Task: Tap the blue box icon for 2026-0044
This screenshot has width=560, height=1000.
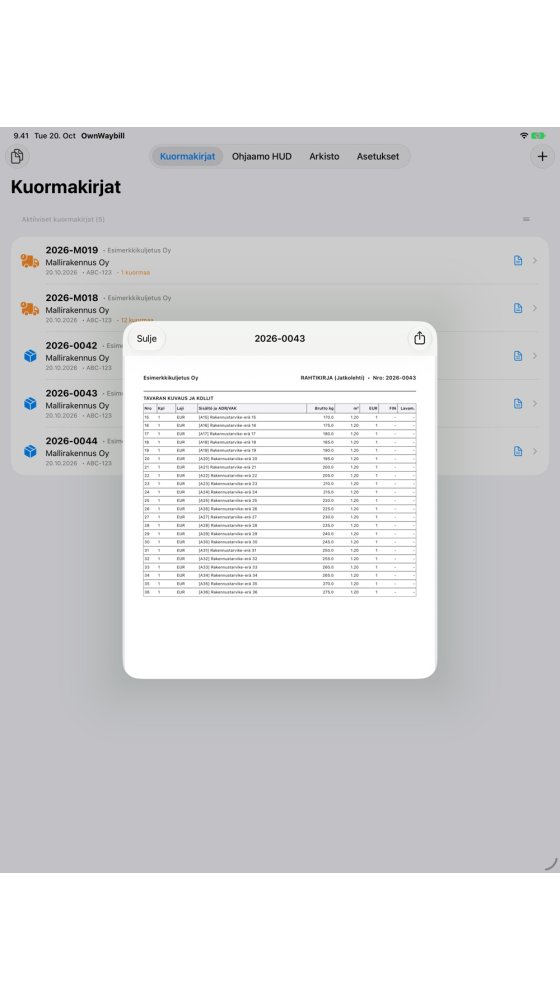Action: 30,452
